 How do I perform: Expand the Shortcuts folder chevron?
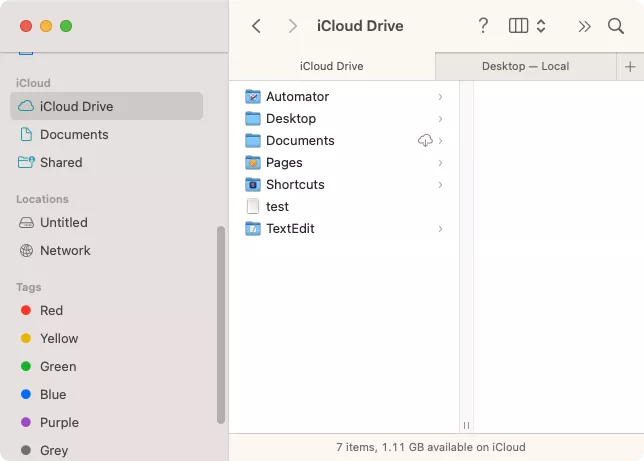click(440, 185)
